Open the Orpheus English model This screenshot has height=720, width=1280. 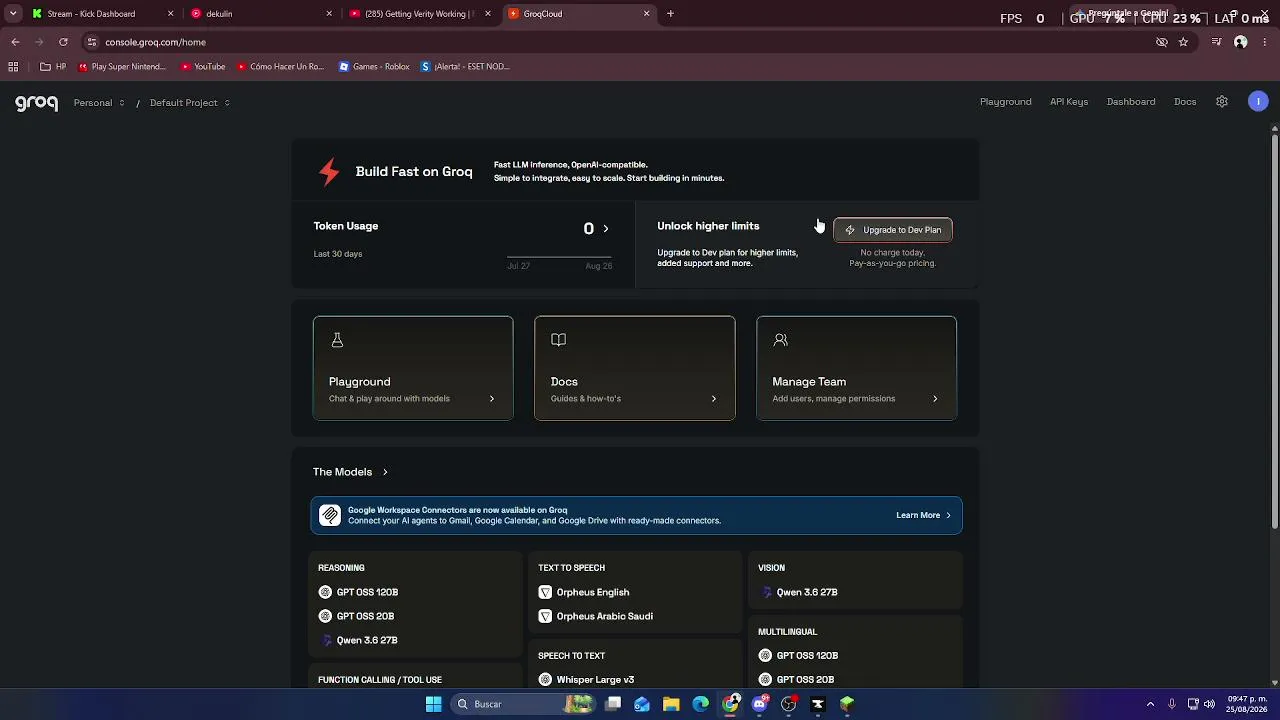point(584,592)
